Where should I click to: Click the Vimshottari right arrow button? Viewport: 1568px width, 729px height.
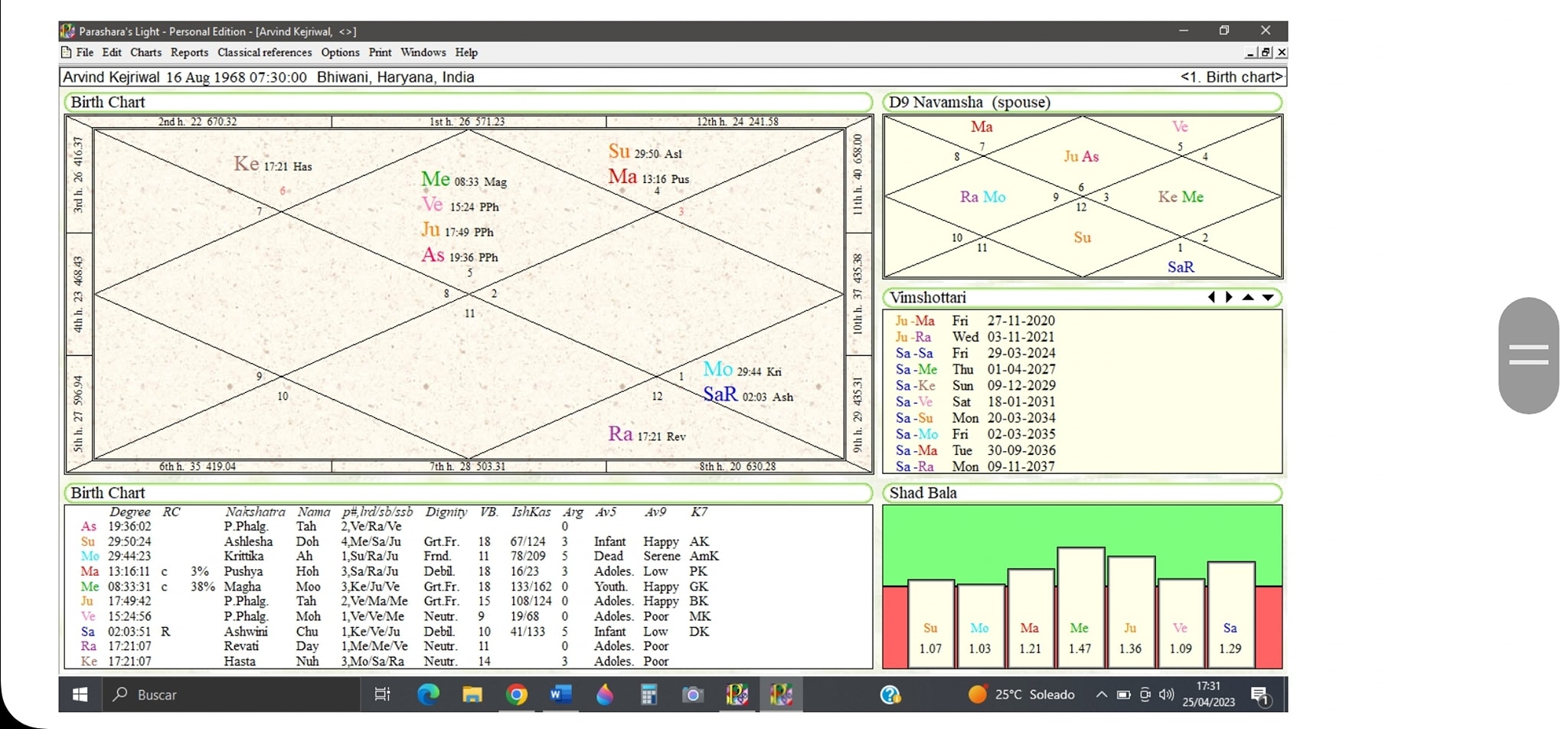coord(1229,297)
